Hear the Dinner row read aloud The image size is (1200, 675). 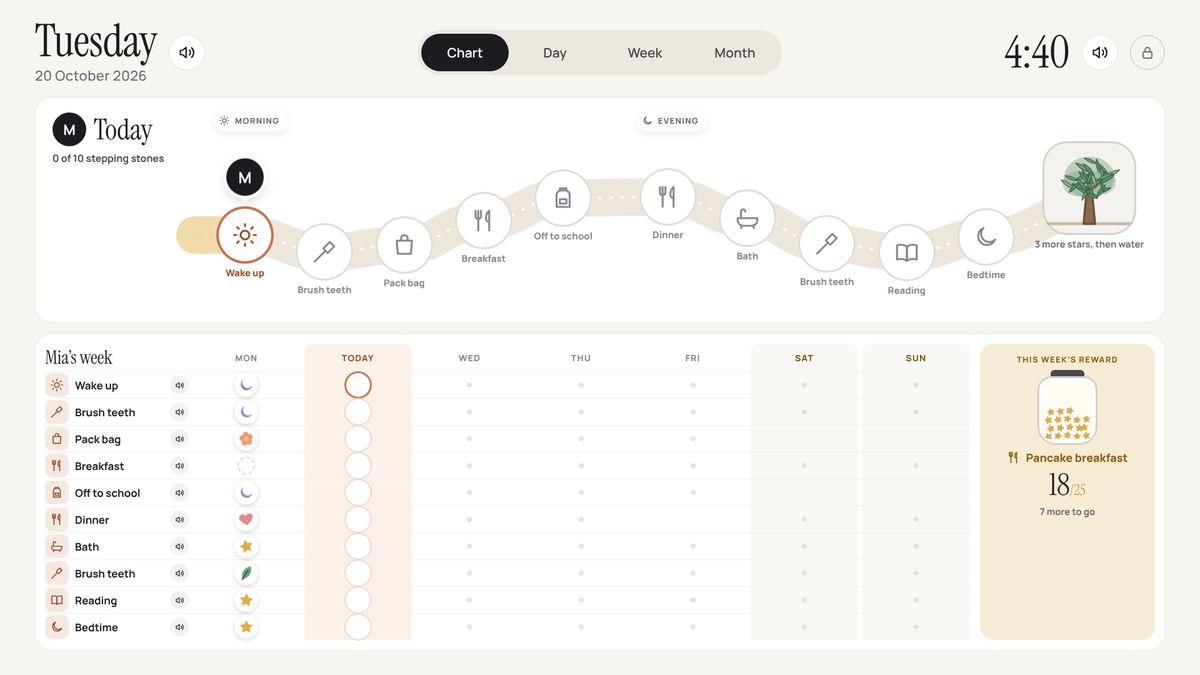179,520
